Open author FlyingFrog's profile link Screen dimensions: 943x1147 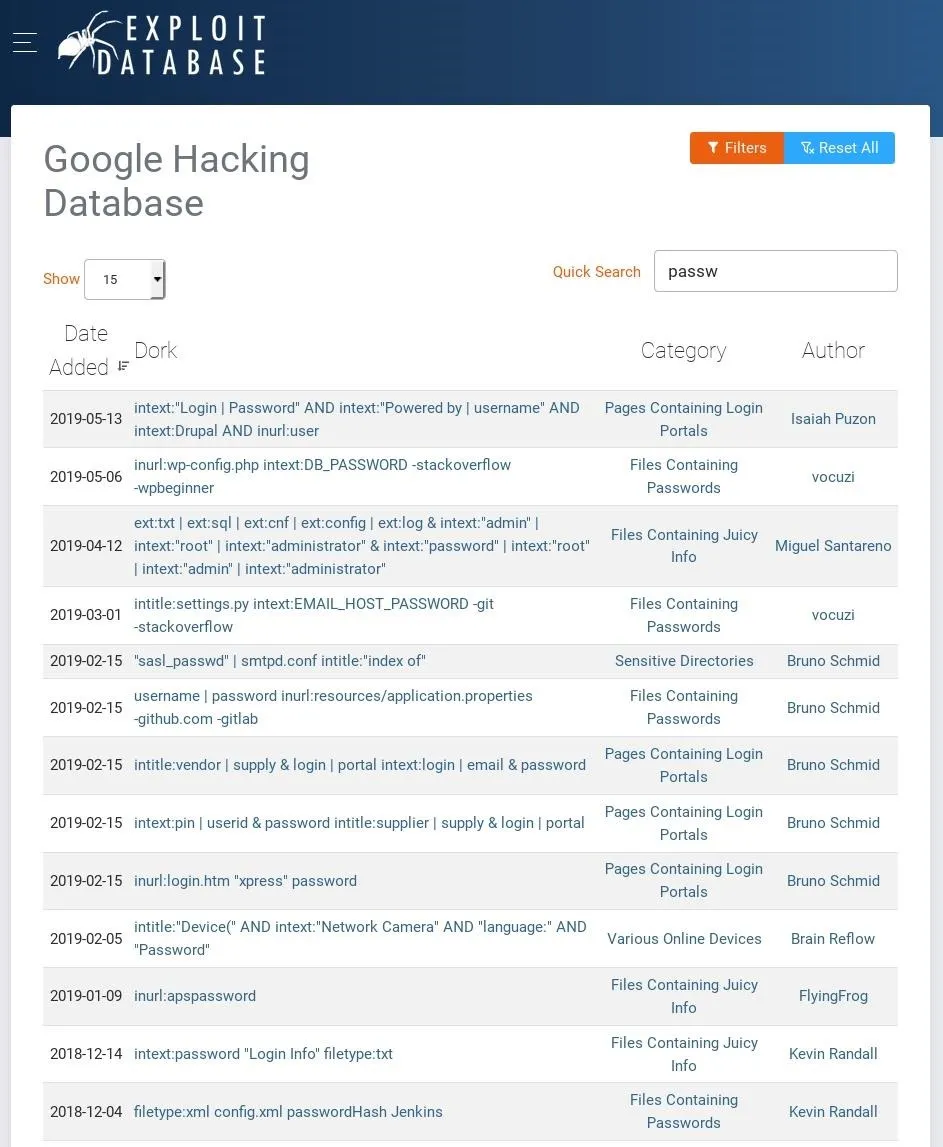coord(833,996)
